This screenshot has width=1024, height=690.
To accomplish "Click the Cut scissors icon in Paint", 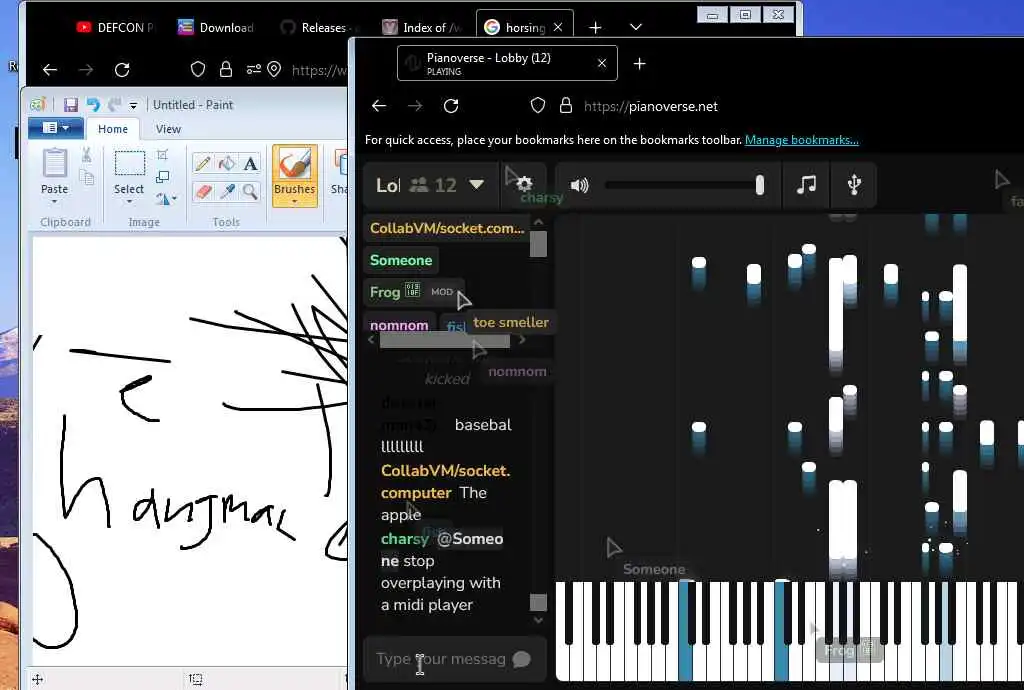I will [86, 155].
